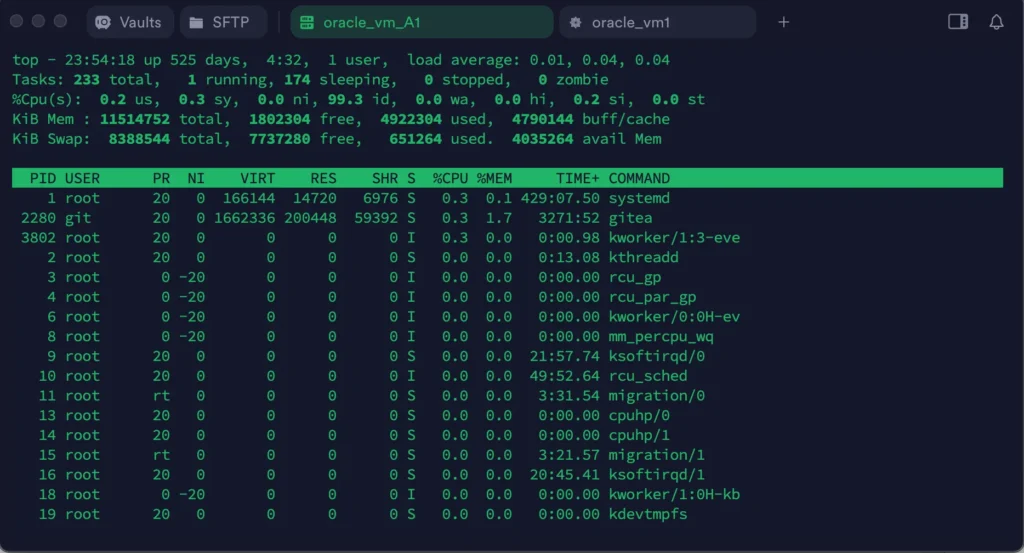Click the %CPU column header
Viewport: 1024px width, 553px height.
point(451,178)
